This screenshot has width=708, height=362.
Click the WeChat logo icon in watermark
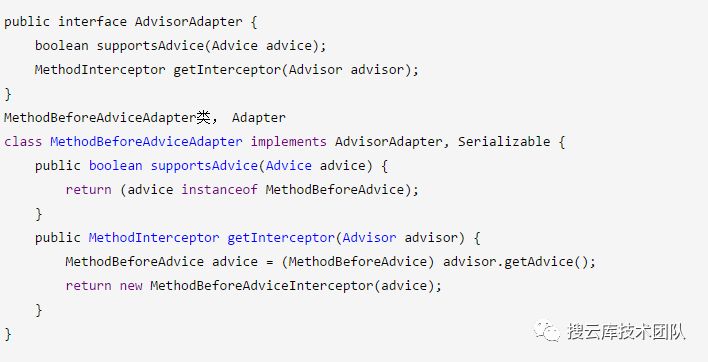[x=547, y=331]
